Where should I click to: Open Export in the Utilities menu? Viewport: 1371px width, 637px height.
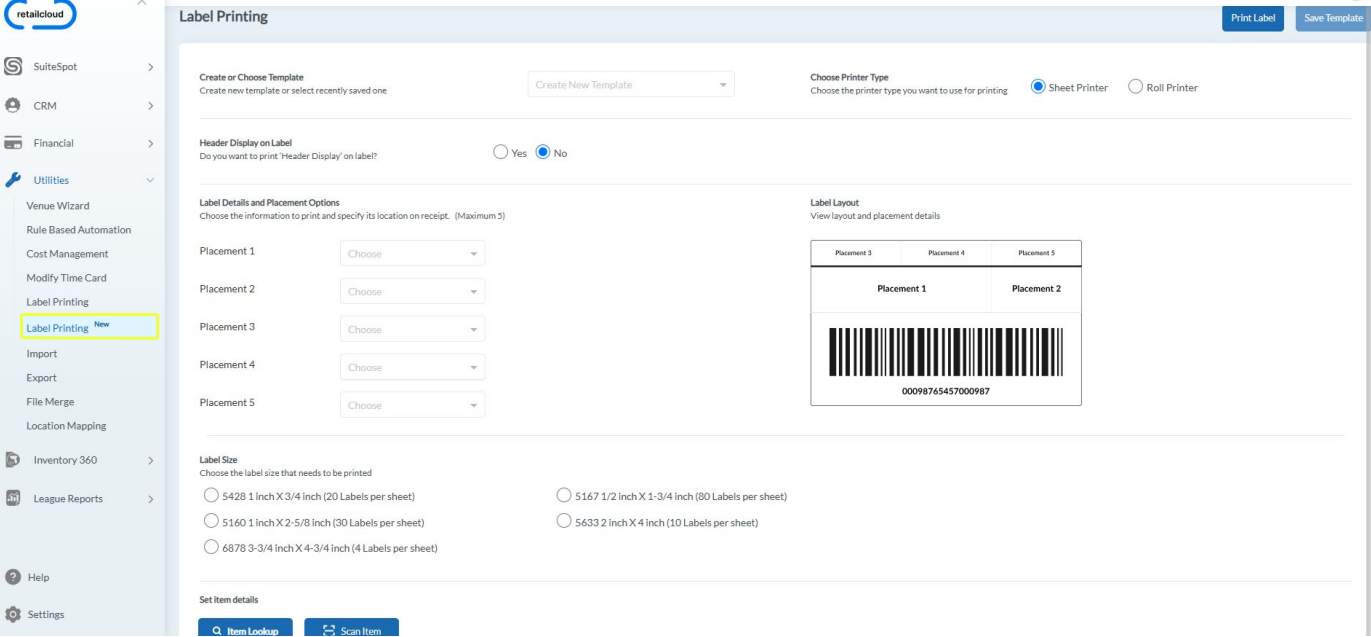pos(41,377)
